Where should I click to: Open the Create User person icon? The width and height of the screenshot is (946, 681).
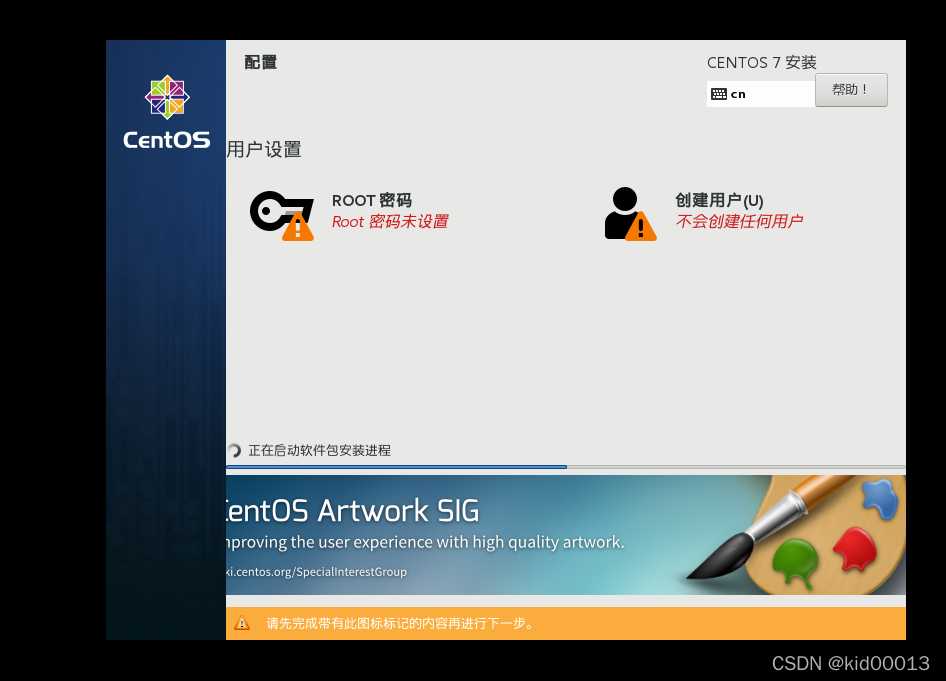point(630,214)
